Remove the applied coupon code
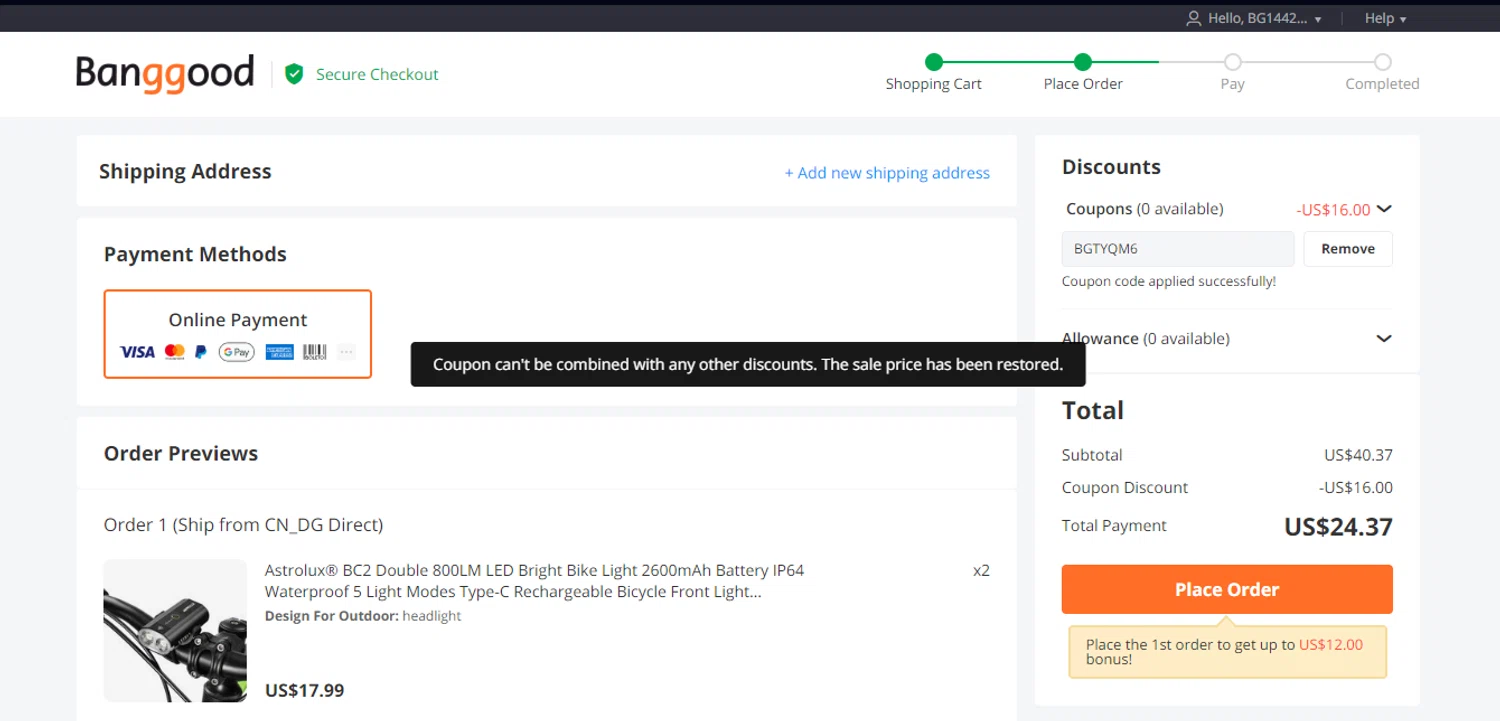1500x721 pixels. 1348,249
